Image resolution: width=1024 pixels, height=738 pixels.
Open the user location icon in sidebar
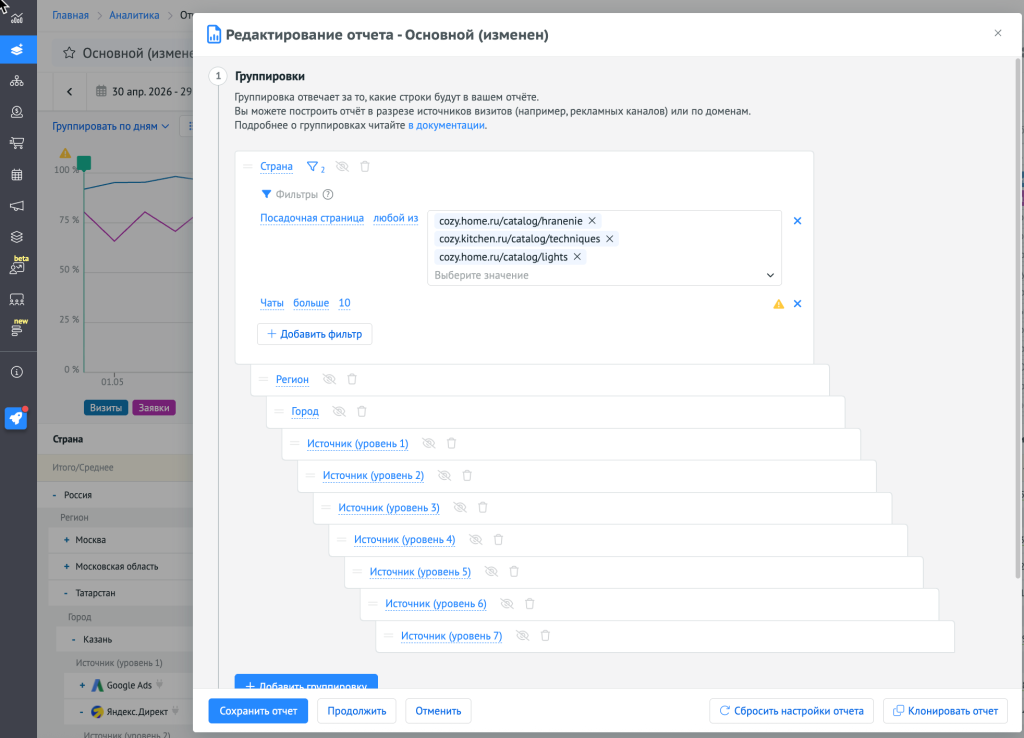click(17, 112)
